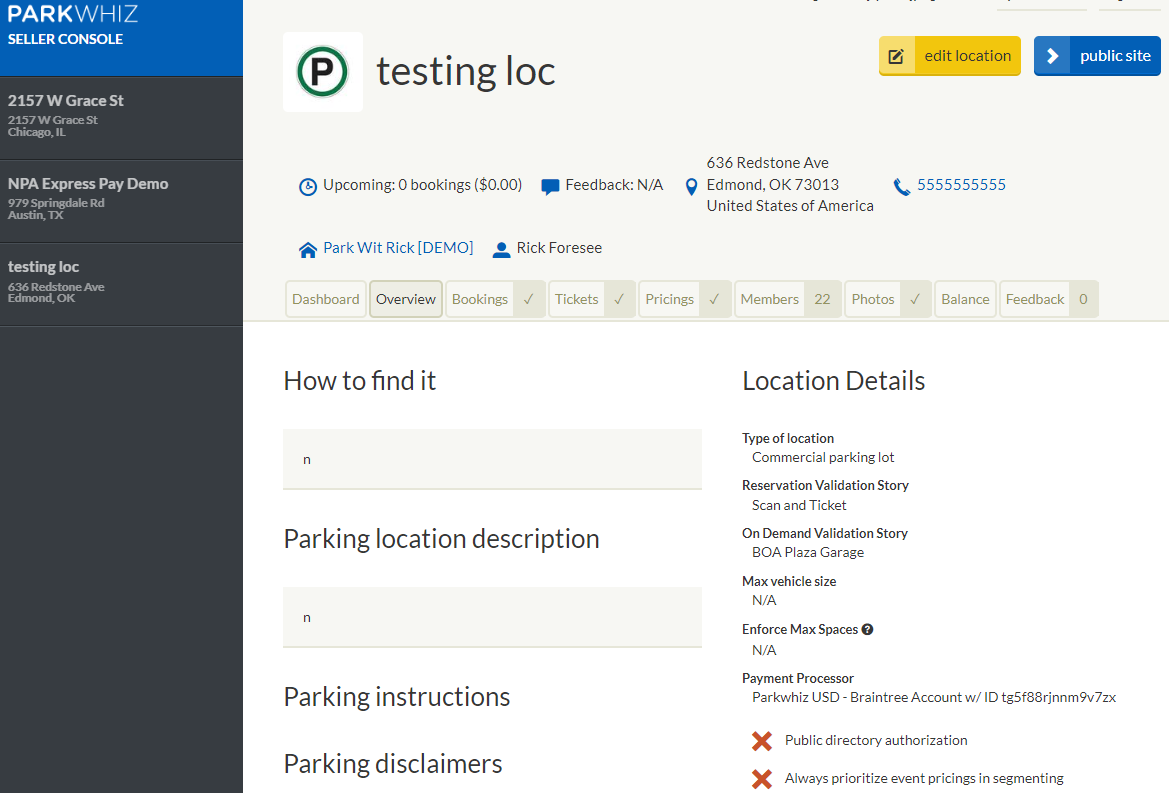Select 2157 W Grace St location in sidebar
The height and width of the screenshot is (793, 1169).
tap(122, 118)
